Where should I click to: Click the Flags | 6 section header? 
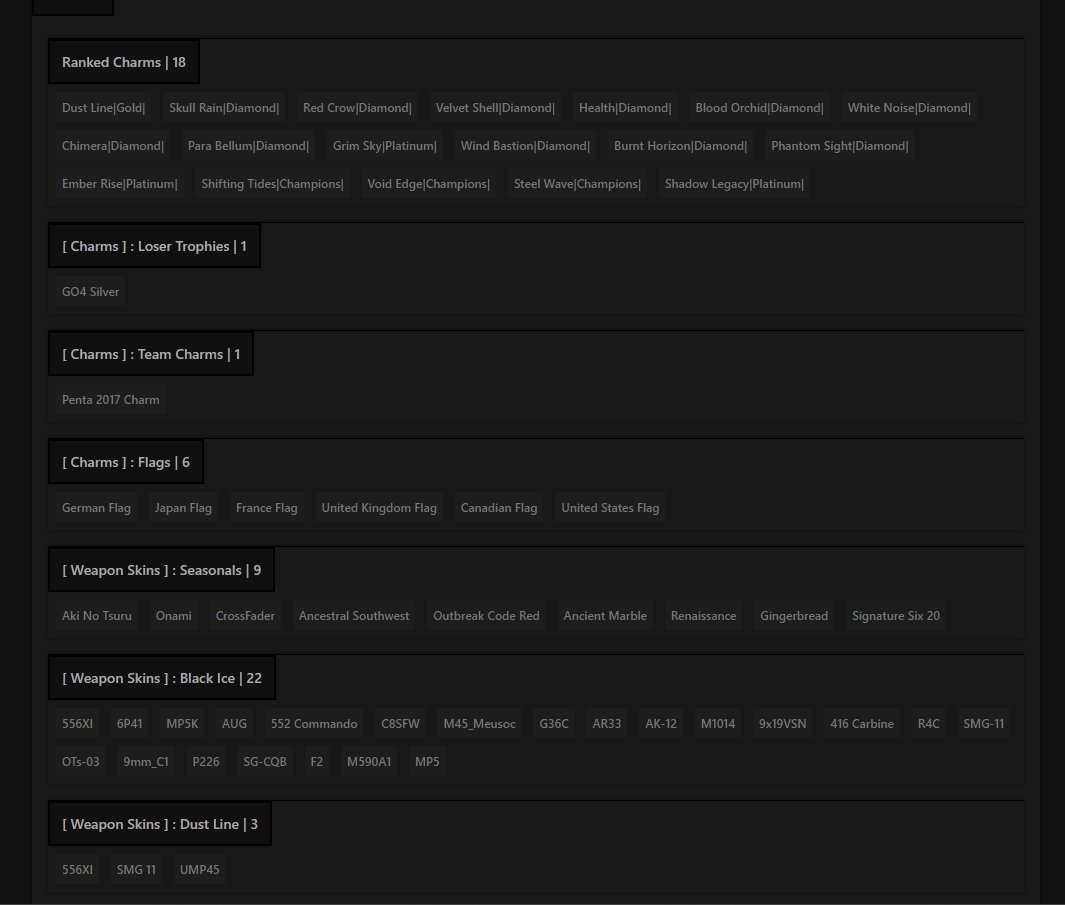coord(126,462)
